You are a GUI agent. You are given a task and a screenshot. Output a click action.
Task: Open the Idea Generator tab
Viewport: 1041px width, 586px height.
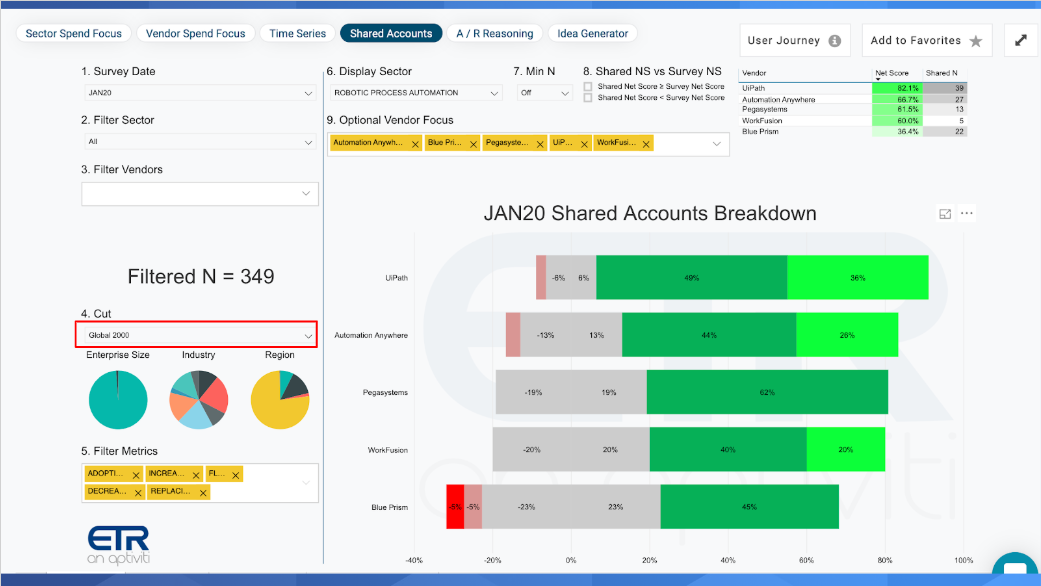(592, 33)
